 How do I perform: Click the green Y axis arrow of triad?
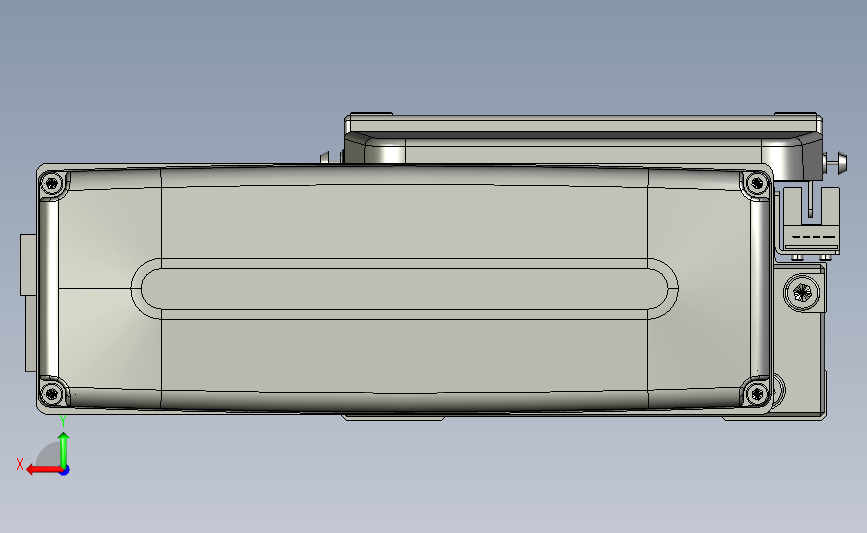tap(64, 450)
